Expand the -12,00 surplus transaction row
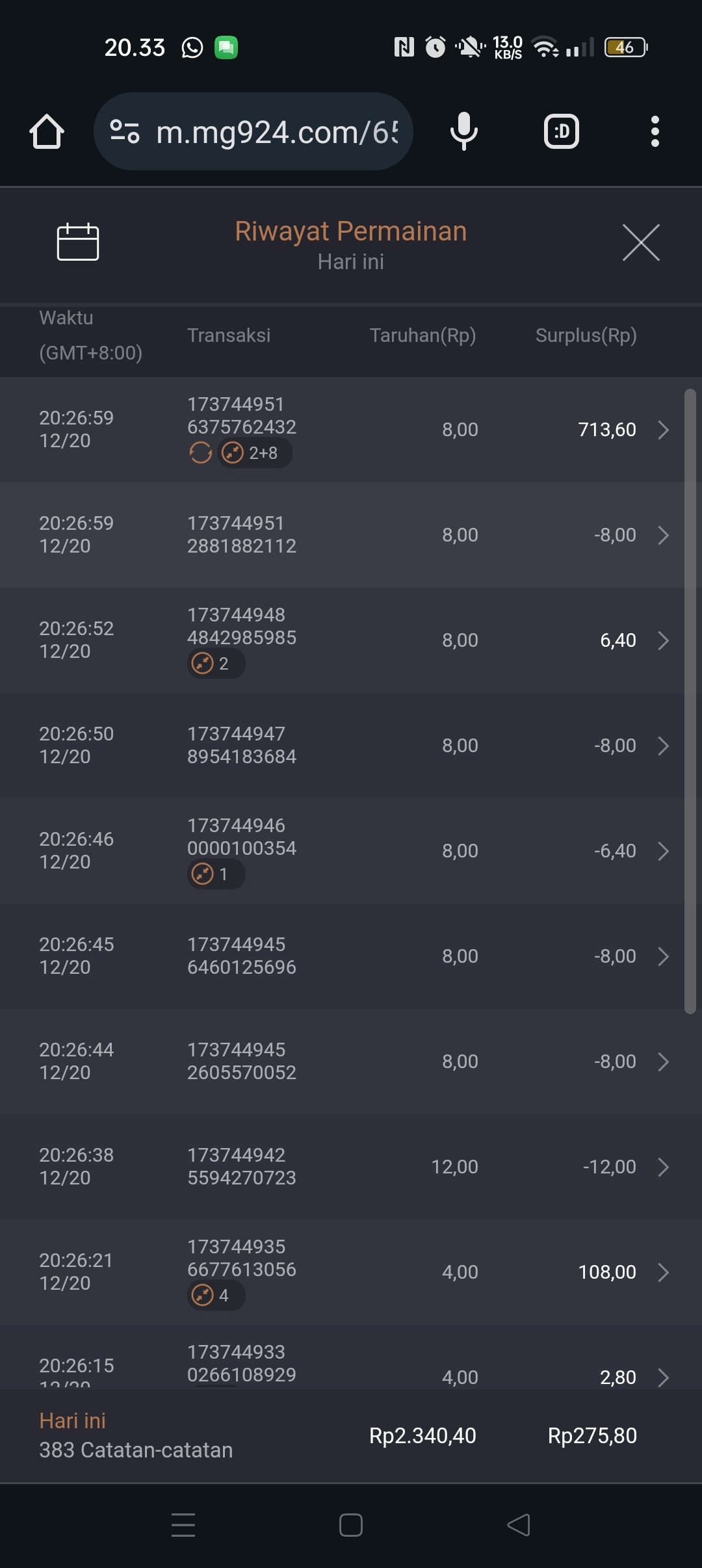Viewport: 702px width, 1568px height. click(x=663, y=1167)
